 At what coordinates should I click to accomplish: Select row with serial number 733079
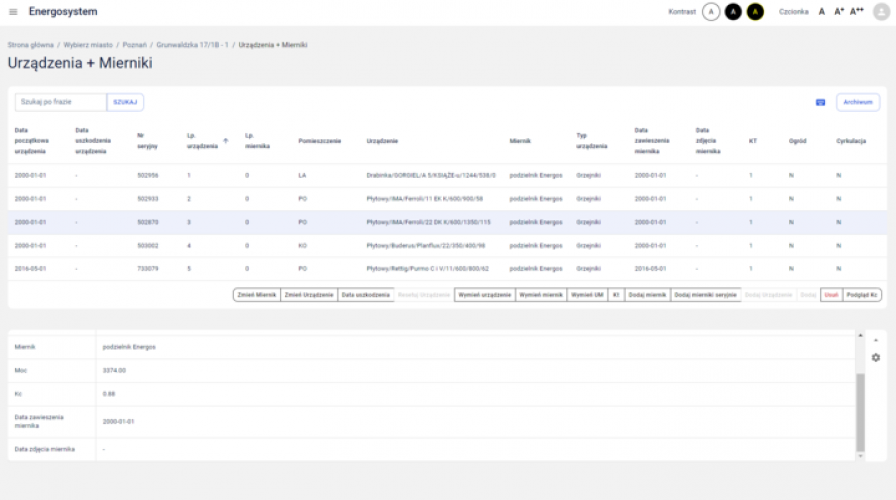click(x=447, y=269)
